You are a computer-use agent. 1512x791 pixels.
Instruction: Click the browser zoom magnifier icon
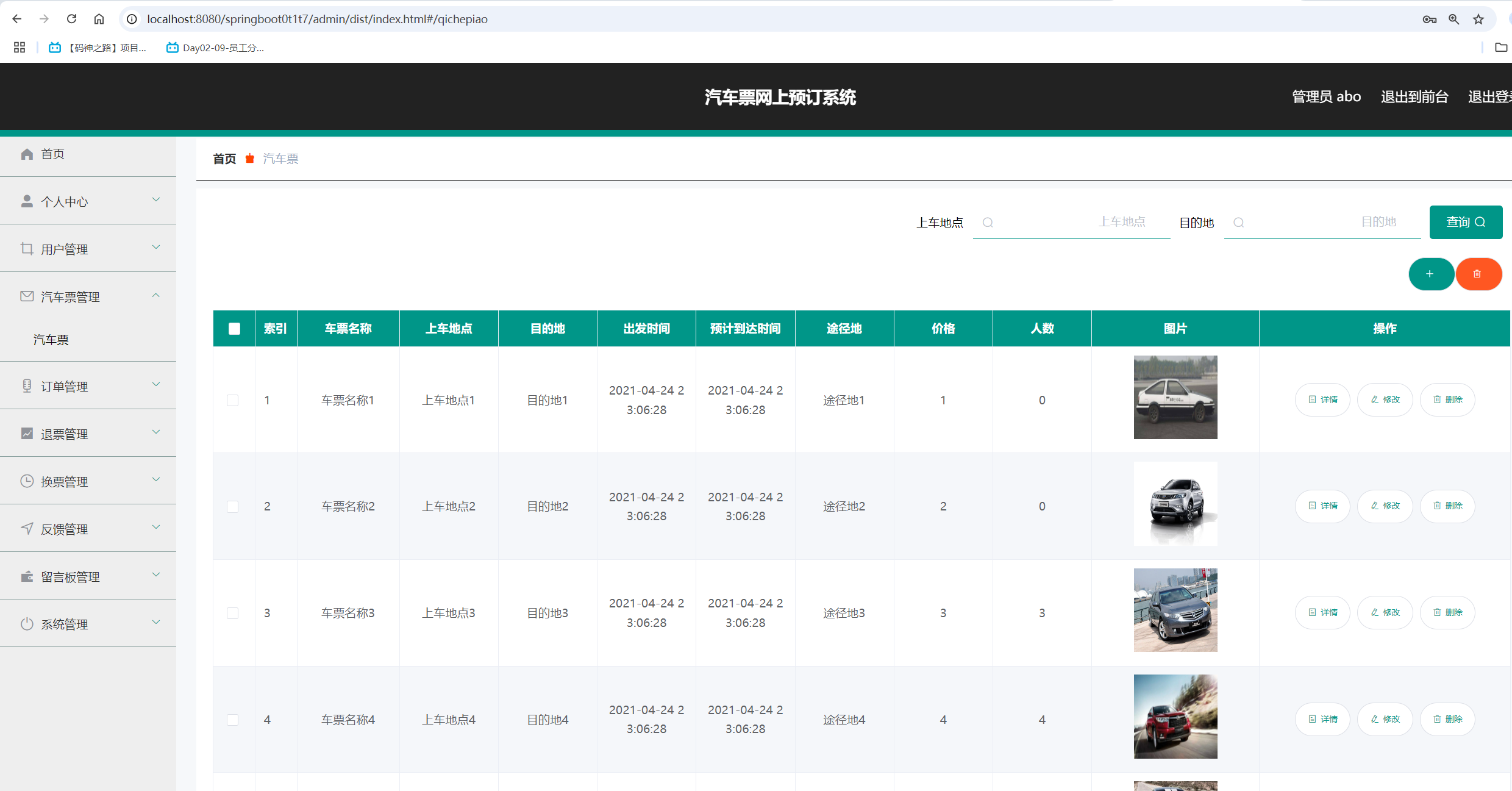[x=1454, y=20]
